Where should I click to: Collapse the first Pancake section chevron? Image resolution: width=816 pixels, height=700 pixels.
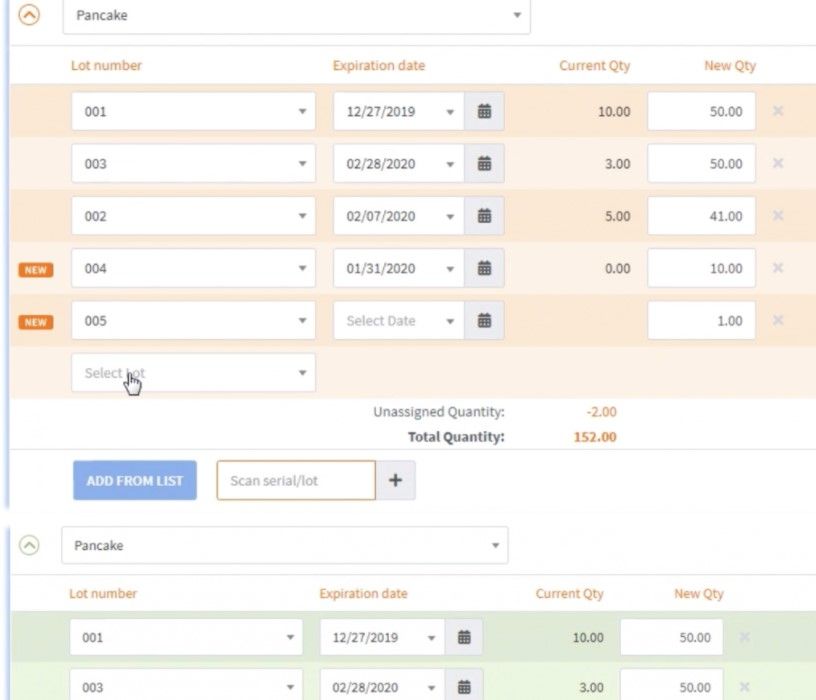(29, 15)
